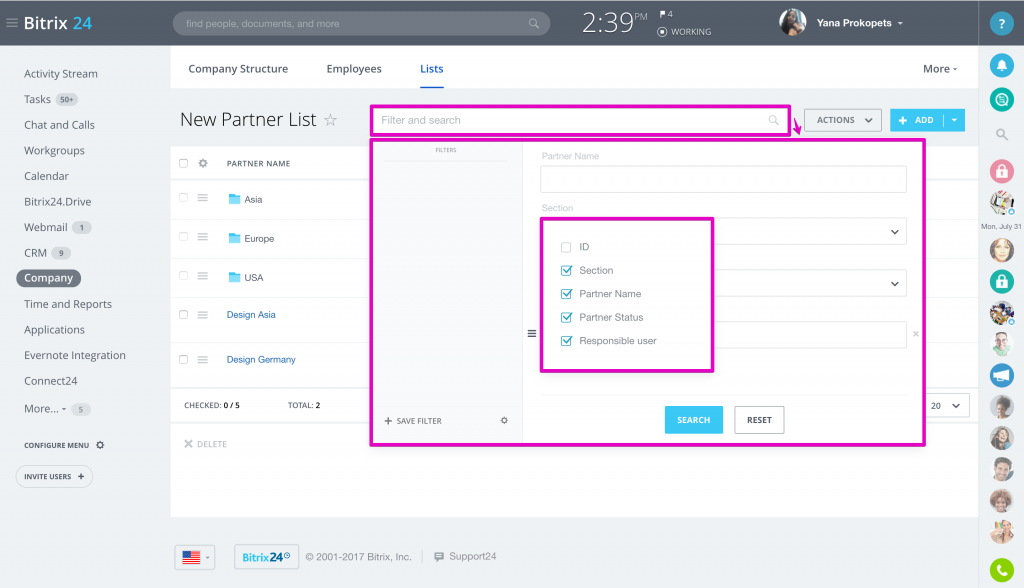Open the green chat messages icon in right sidebar
1024x588 pixels.
click(1001, 99)
